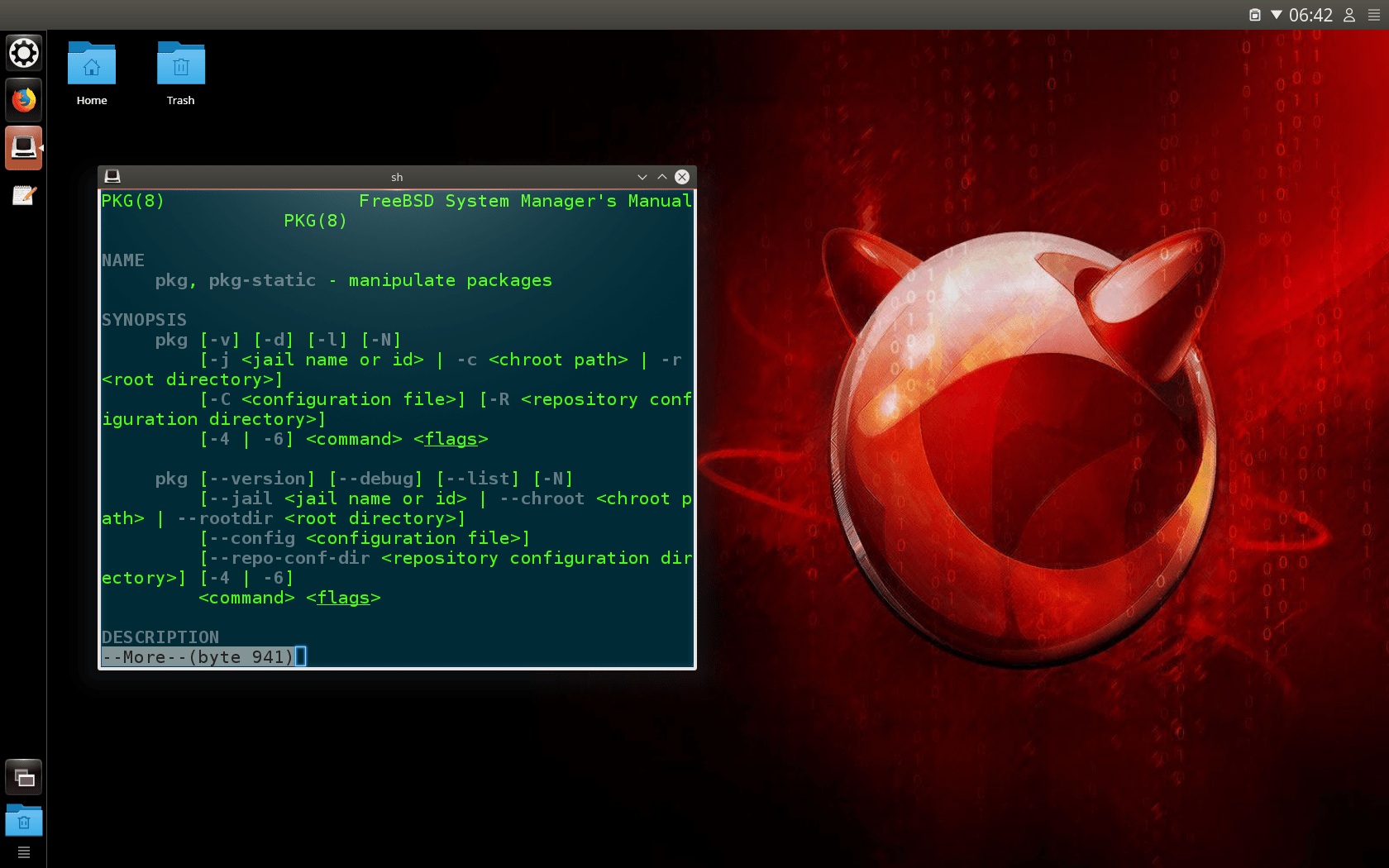Follow the first underlined flags link in SYNOPSIS
Image resolution: width=1389 pixels, height=868 pixels.
click(x=450, y=439)
